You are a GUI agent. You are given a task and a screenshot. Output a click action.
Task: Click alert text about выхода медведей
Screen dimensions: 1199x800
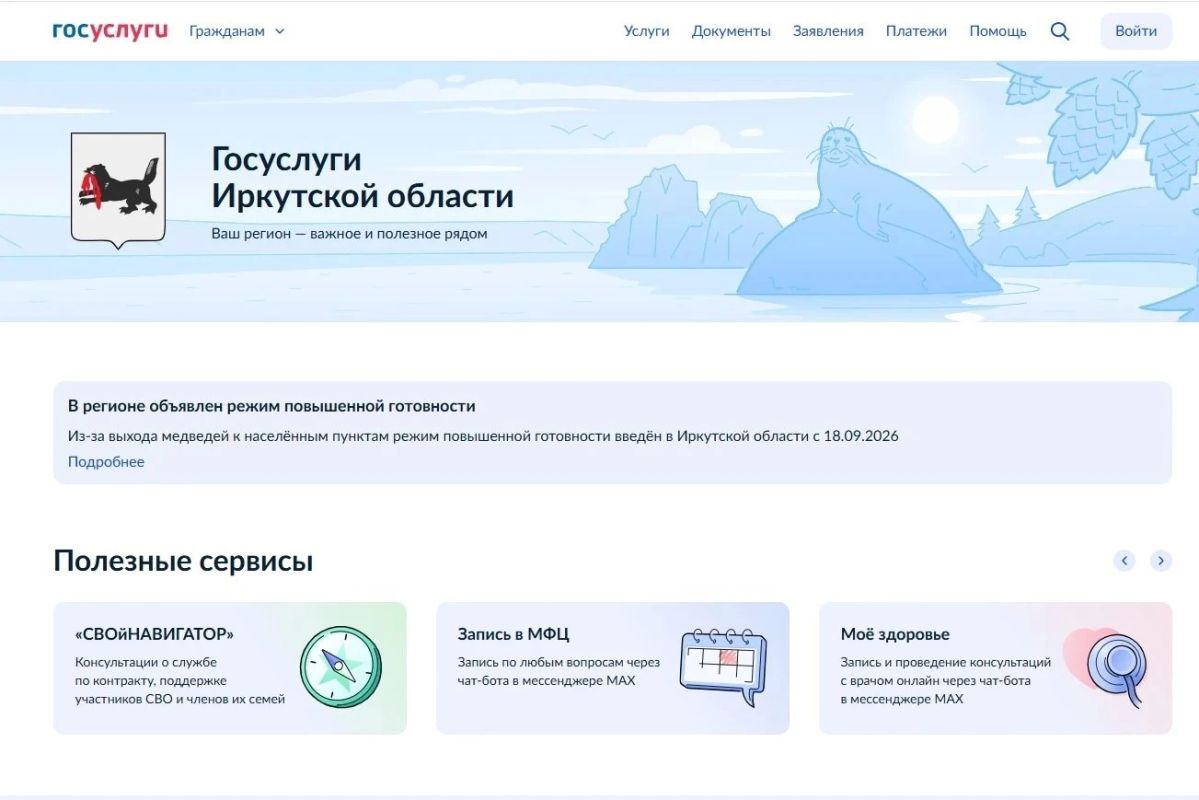[x=483, y=436]
